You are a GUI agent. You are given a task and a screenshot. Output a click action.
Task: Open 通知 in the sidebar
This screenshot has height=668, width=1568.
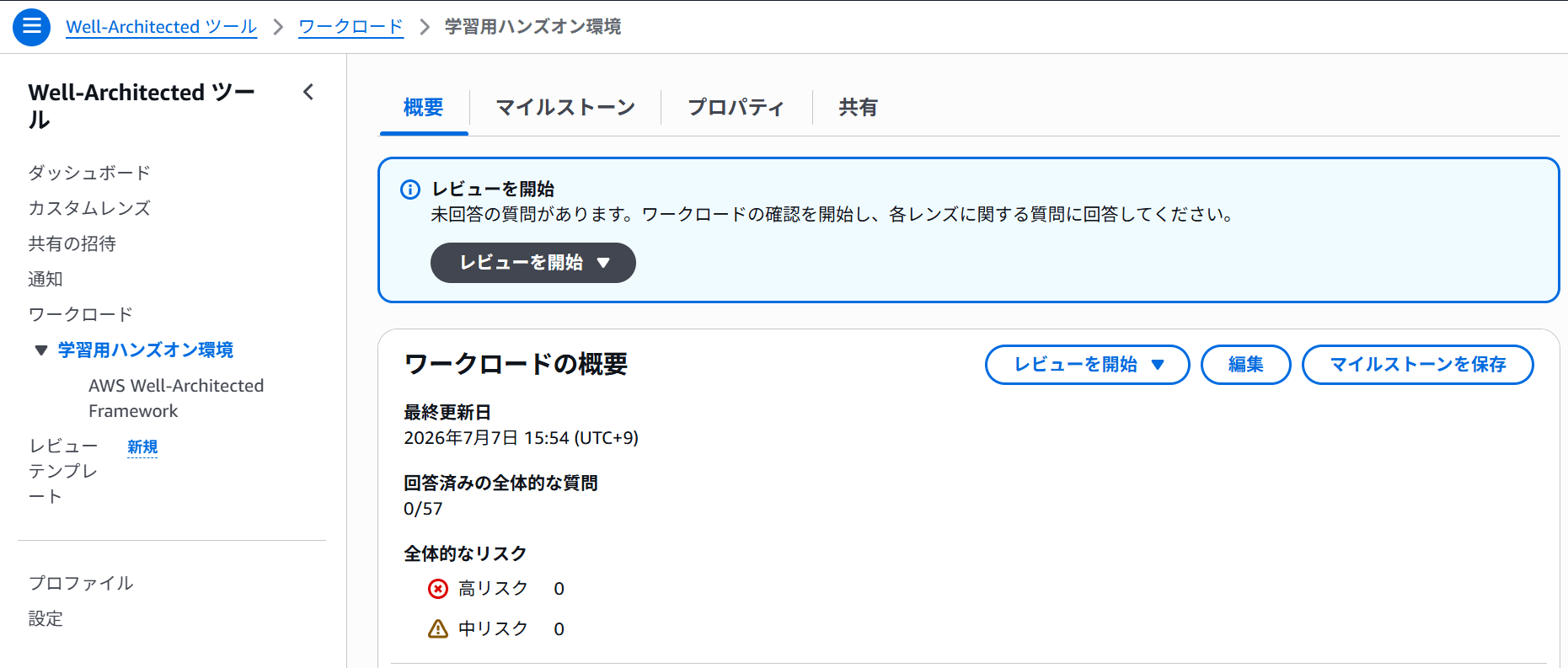(x=45, y=279)
